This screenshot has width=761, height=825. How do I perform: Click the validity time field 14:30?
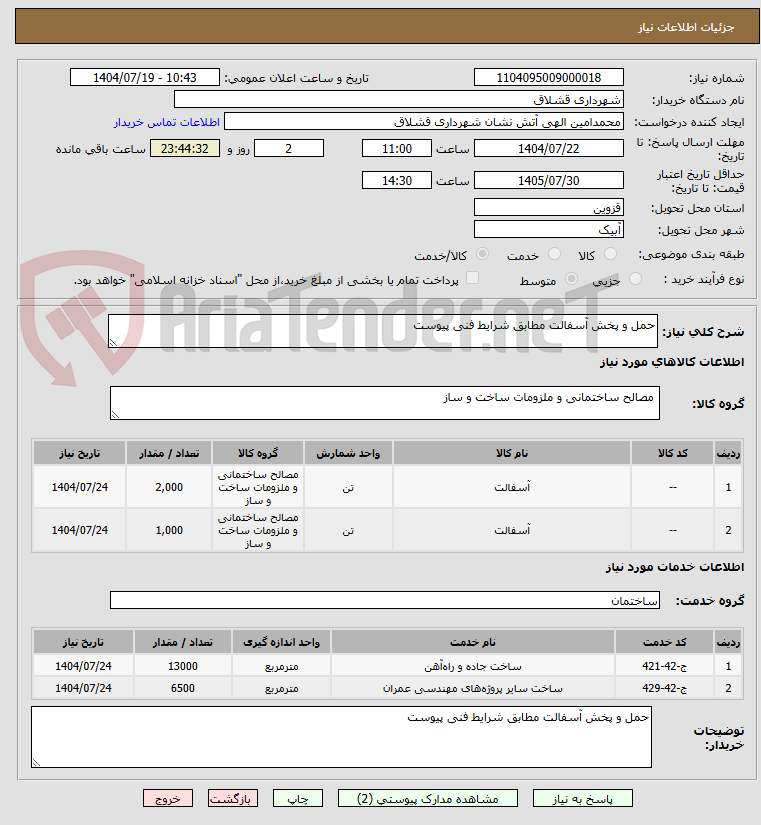click(x=397, y=180)
